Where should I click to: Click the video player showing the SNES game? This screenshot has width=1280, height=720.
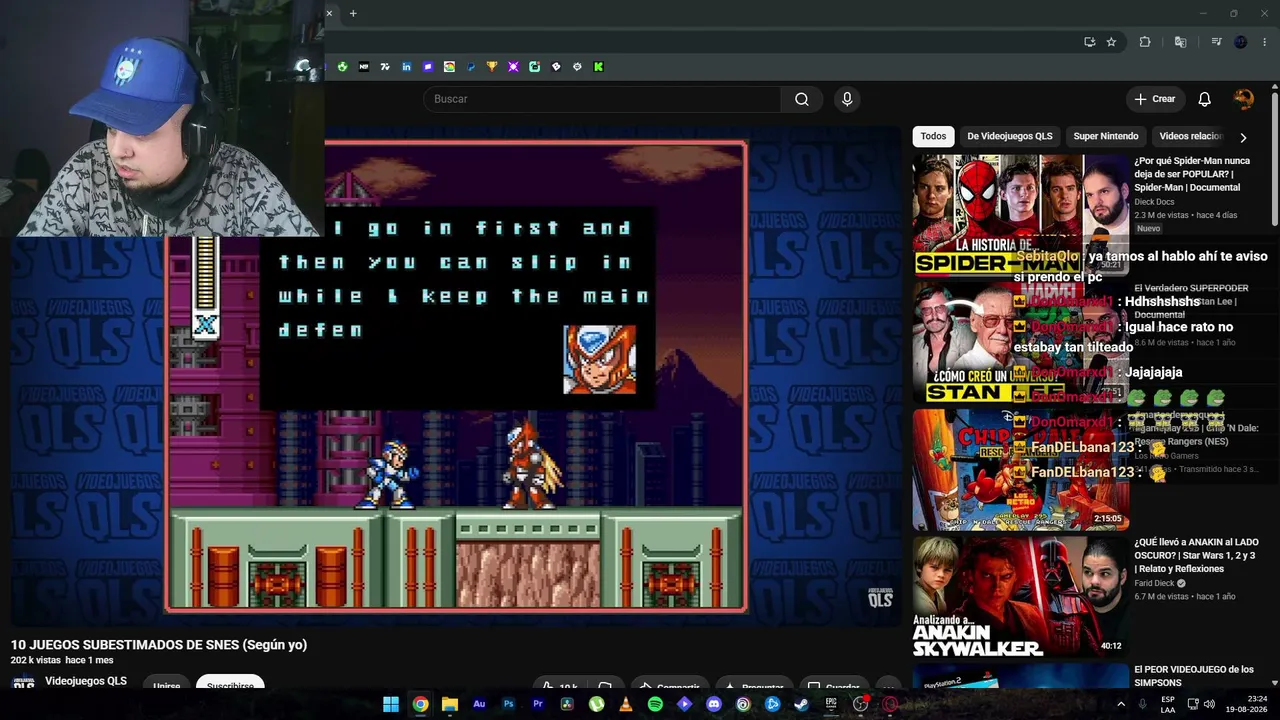click(456, 376)
